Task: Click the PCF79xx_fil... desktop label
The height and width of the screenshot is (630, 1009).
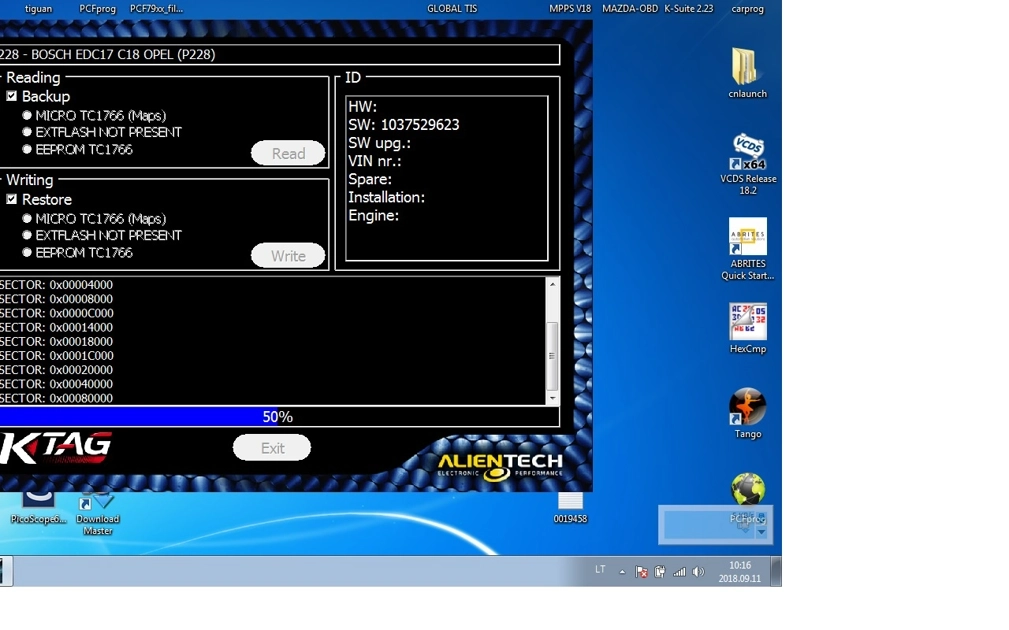Action: point(156,9)
